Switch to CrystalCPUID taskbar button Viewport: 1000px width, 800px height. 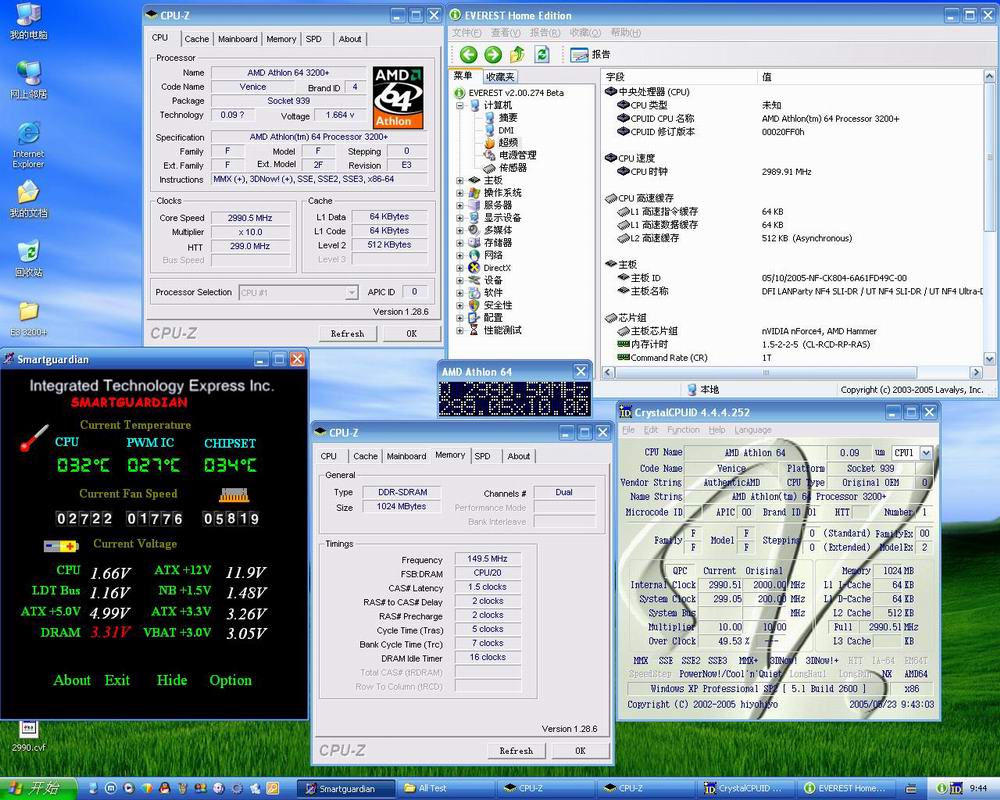tap(746, 789)
